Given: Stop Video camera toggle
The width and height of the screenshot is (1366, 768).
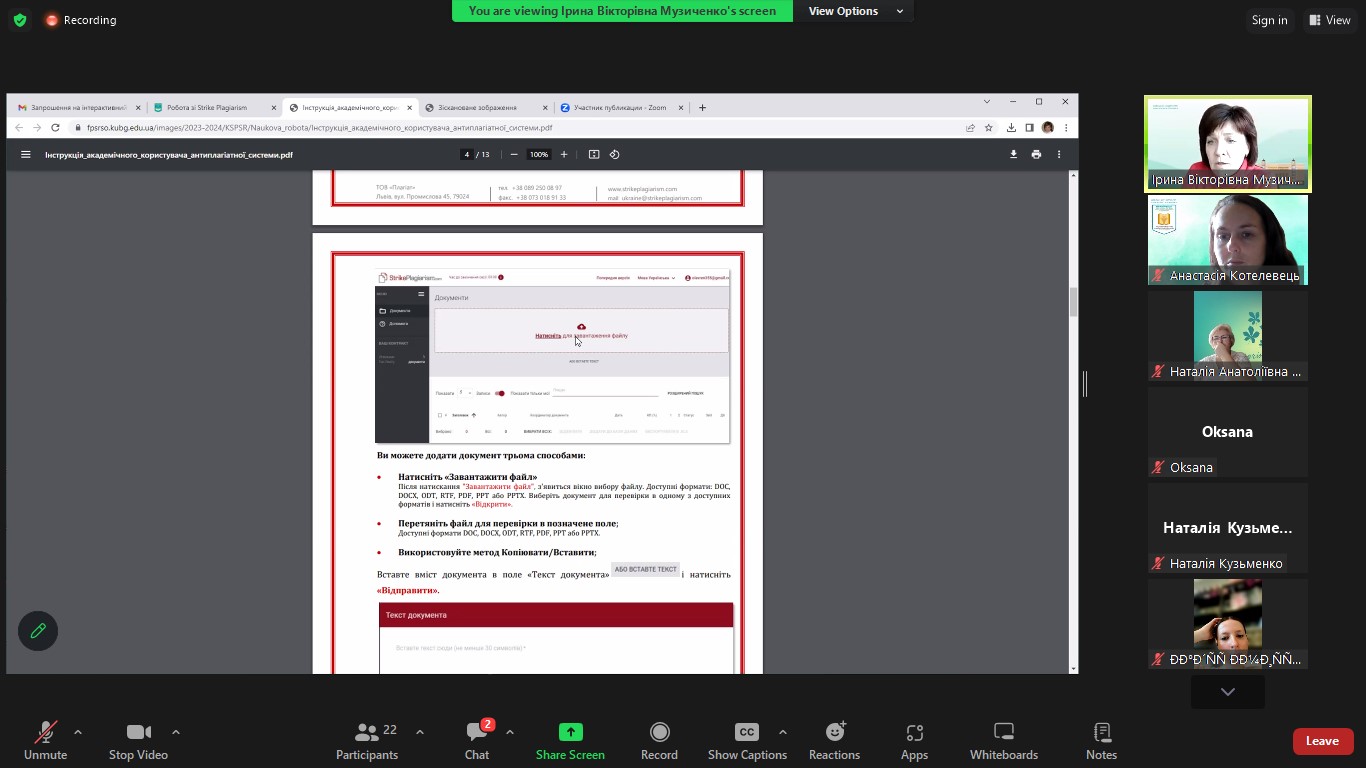Looking at the screenshot, I should (138, 741).
